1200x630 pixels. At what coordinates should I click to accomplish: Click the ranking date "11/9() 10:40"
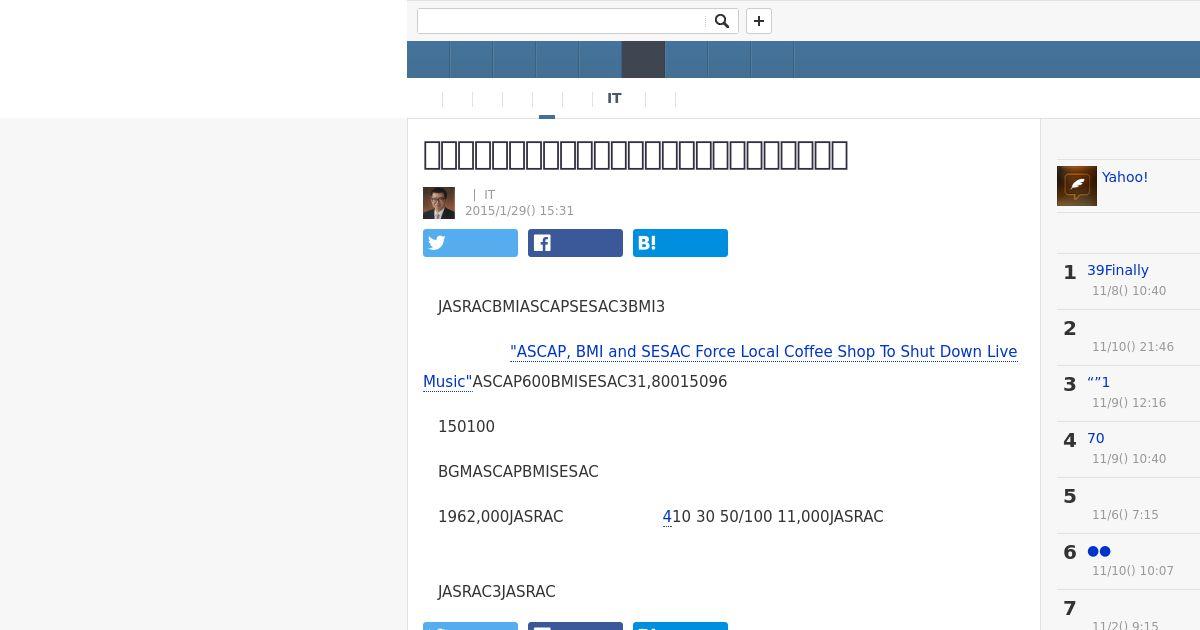point(1129,459)
